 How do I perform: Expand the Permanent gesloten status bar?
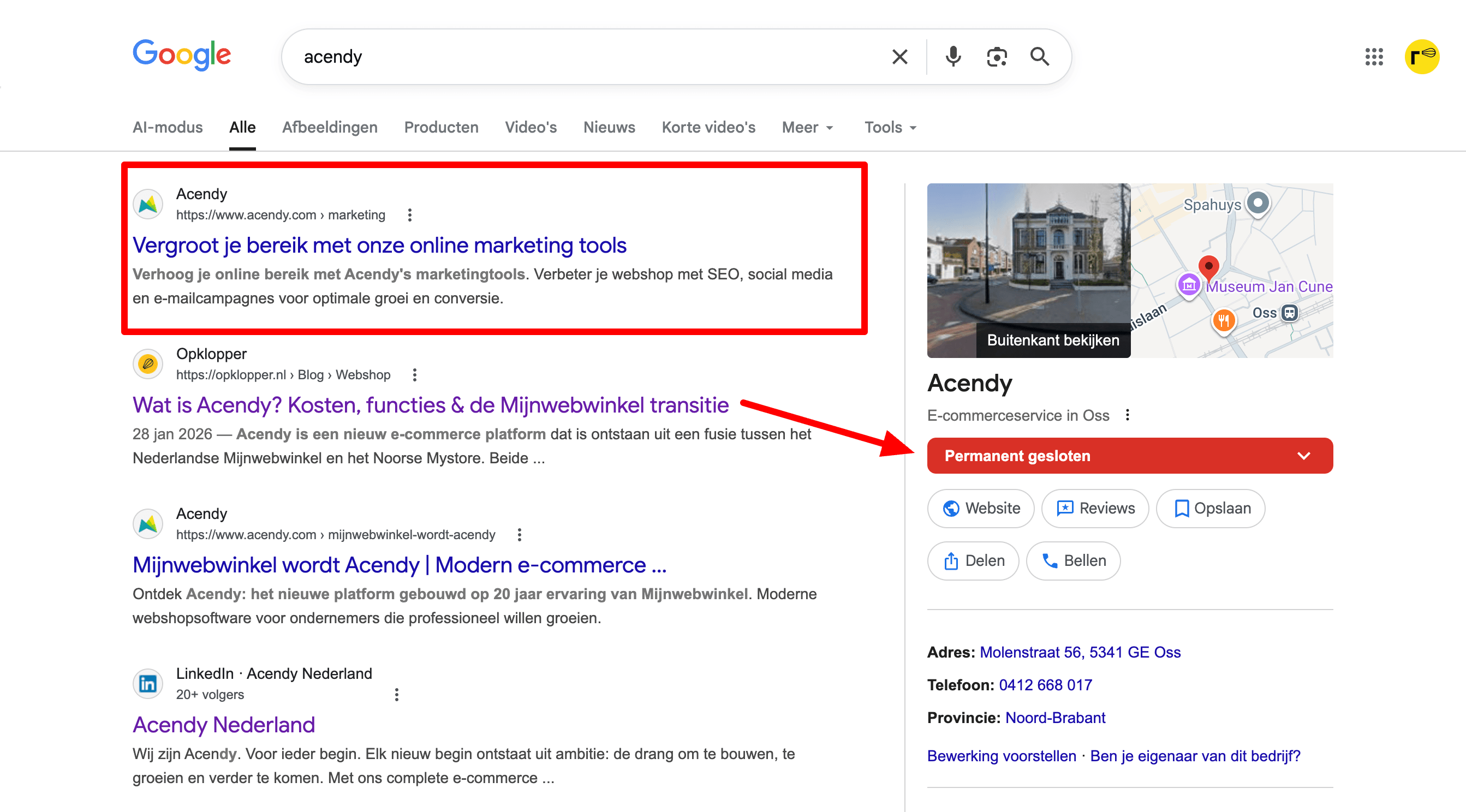pos(1130,456)
